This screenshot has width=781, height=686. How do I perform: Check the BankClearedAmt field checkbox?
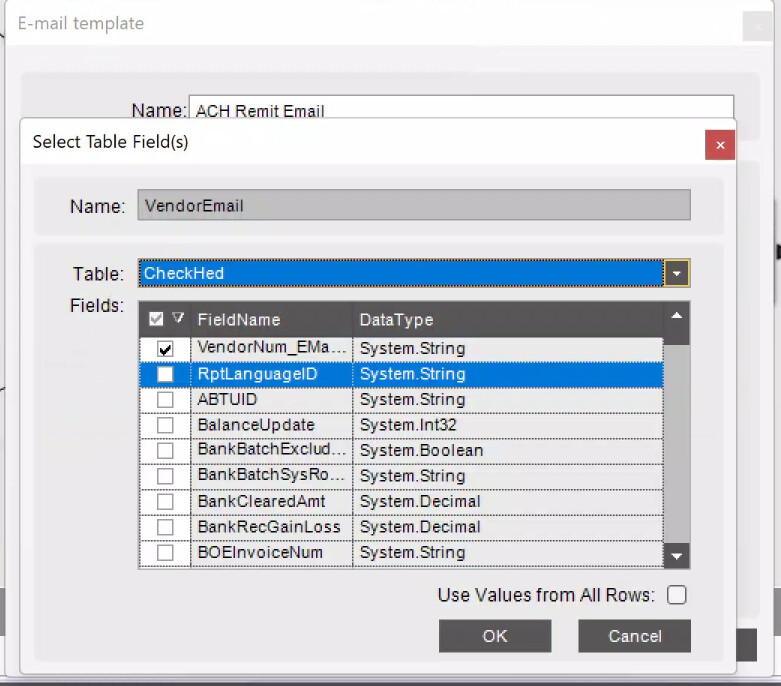point(165,501)
